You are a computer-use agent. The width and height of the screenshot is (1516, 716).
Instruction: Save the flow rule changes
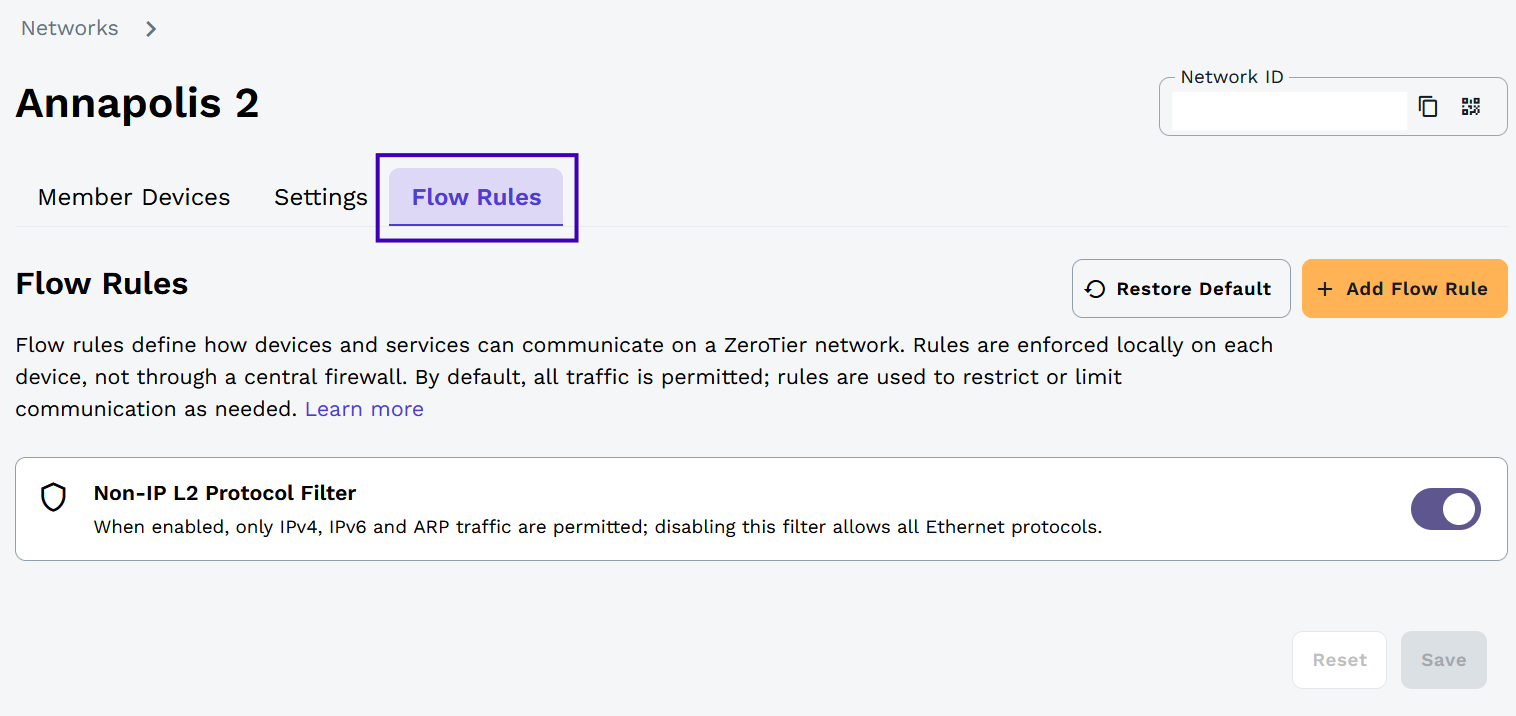click(x=1443, y=659)
